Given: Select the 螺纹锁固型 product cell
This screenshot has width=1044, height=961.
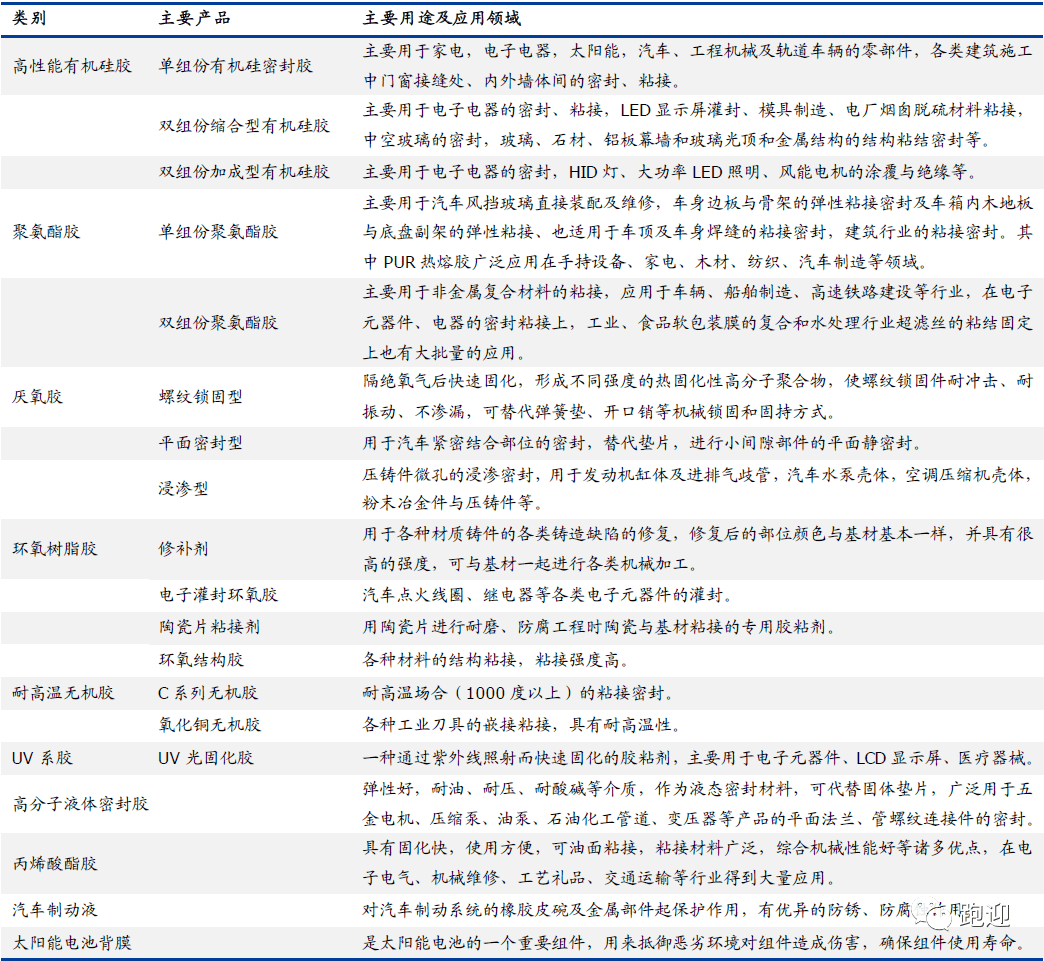Looking at the screenshot, I should tap(200, 397).
